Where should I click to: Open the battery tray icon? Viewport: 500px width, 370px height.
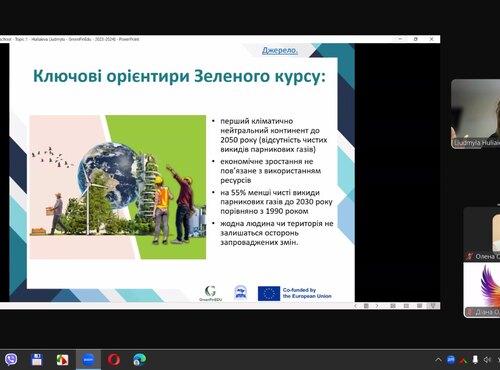[475, 359]
